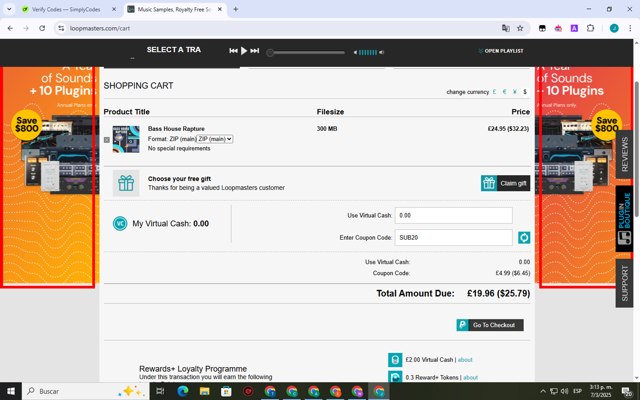Open the purple A extension icon
This screenshot has width=640, height=400.
click(x=574, y=28)
